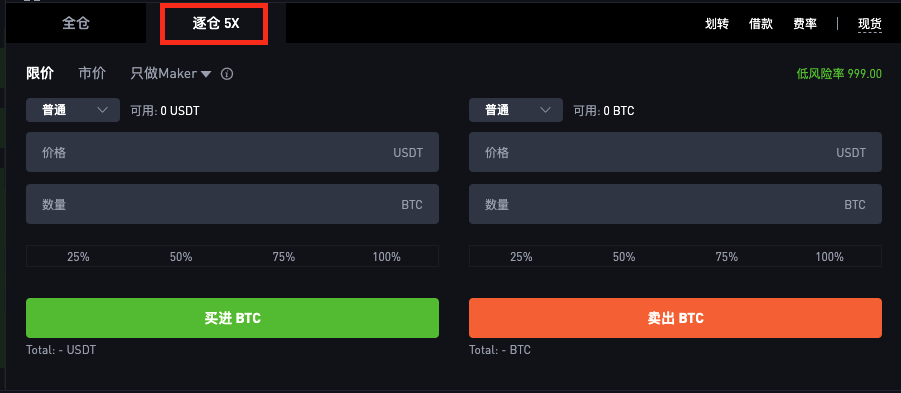The width and height of the screenshot is (901, 393).
Task: Focus the sell-side 数量 BTC field
Action: tap(675, 204)
